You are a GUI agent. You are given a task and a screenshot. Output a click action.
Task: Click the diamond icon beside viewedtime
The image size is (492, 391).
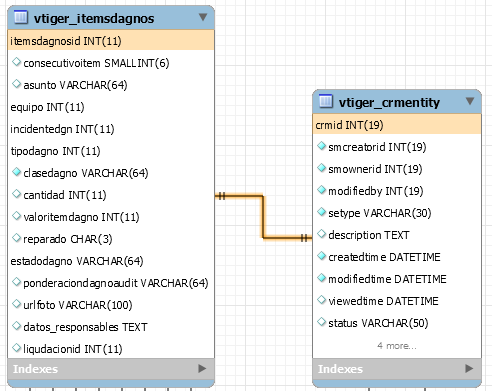[321, 300]
